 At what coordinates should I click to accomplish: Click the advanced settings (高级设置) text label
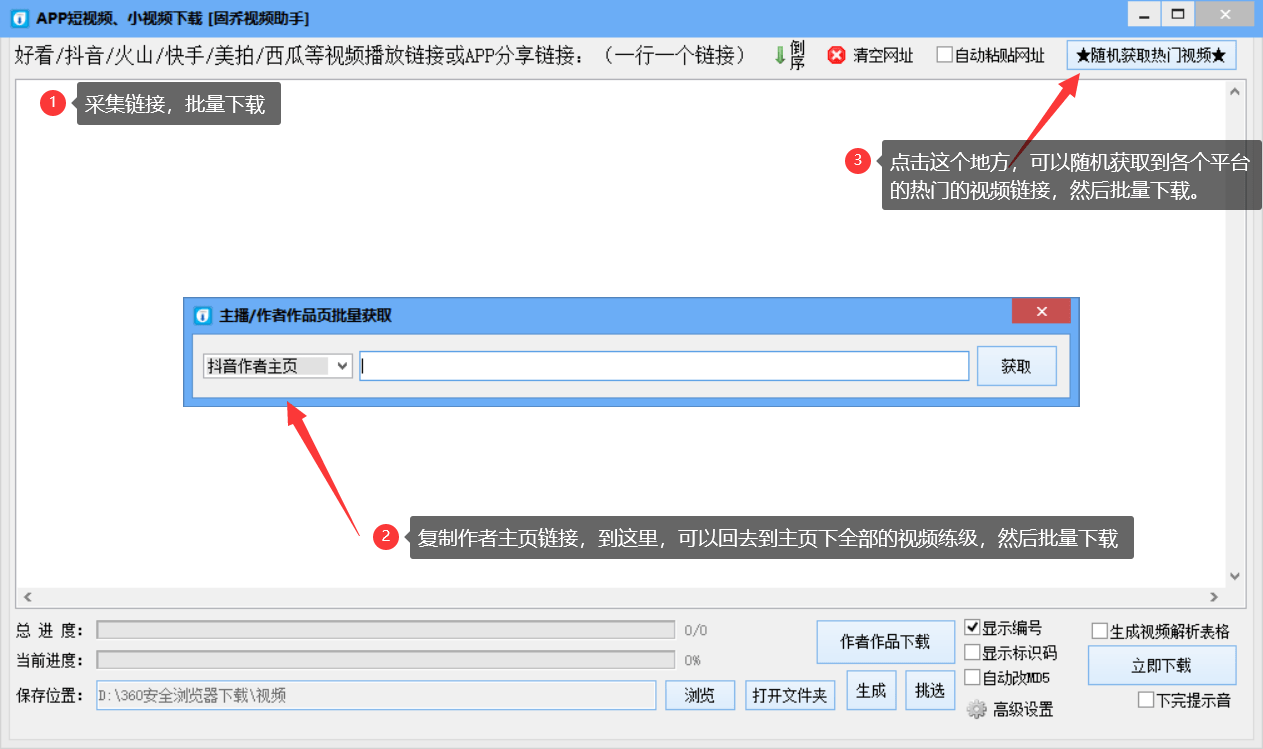click(1023, 710)
